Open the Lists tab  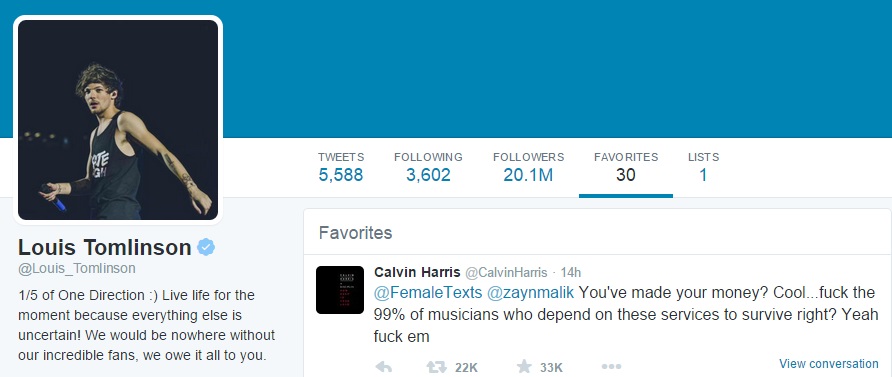click(703, 167)
